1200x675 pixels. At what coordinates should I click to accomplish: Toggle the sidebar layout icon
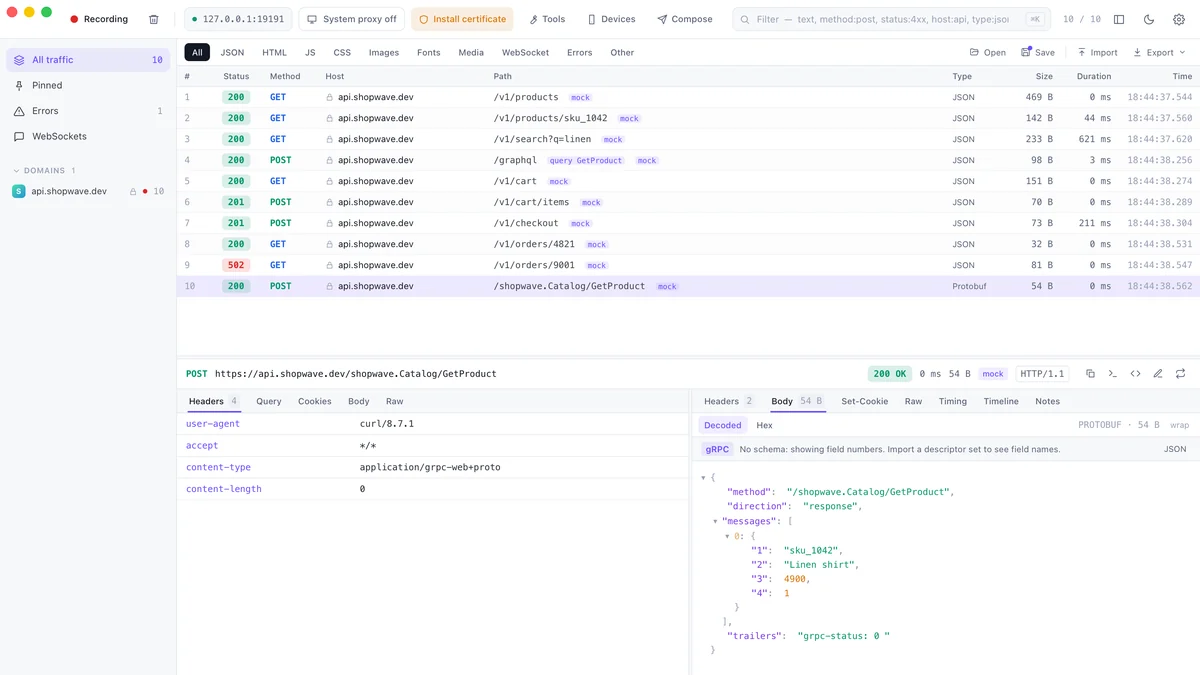pyautogui.click(x=1119, y=19)
